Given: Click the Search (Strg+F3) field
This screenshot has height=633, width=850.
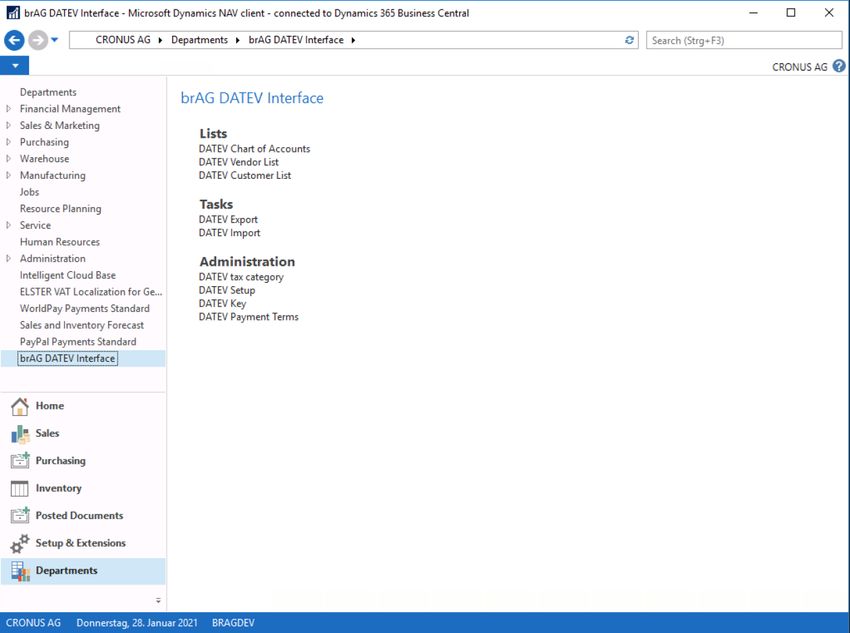Looking at the screenshot, I should coord(744,40).
